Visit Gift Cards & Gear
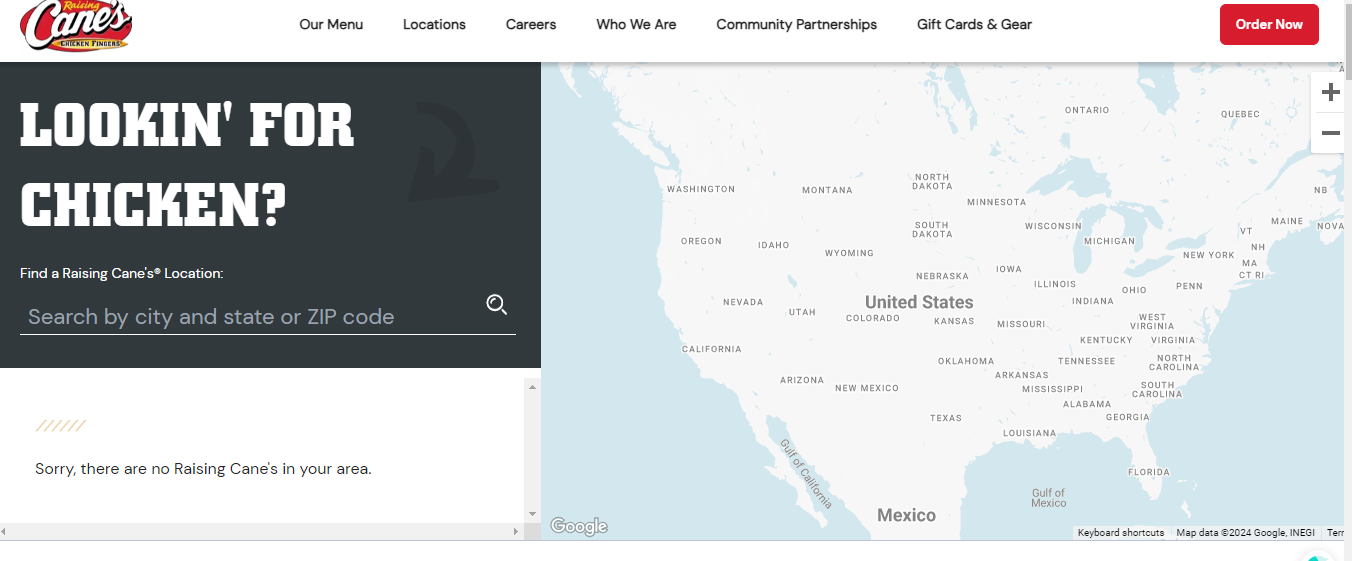The image size is (1352, 561). pyautogui.click(x=974, y=24)
